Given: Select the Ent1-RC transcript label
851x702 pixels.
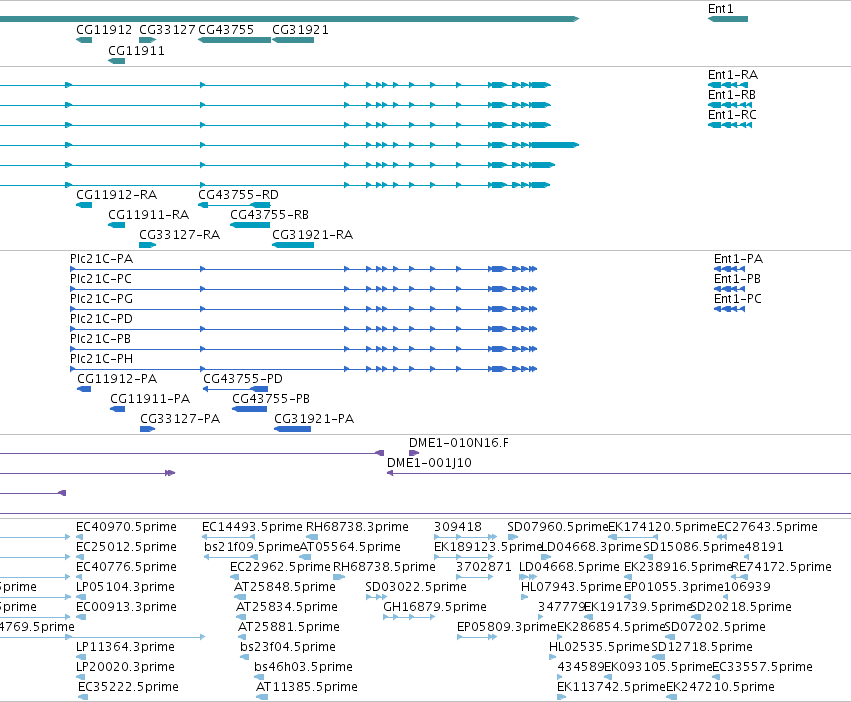Looking at the screenshot, I should [x=732, y=115].
